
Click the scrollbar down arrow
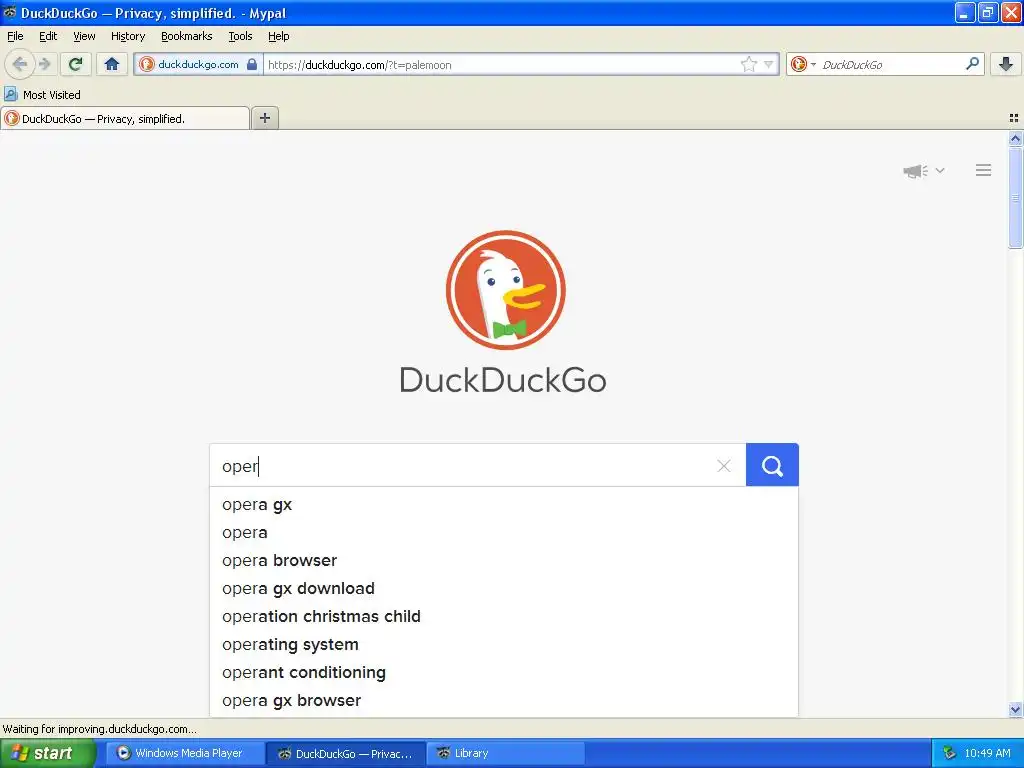pyautogui.click(x=1015, y=709)
